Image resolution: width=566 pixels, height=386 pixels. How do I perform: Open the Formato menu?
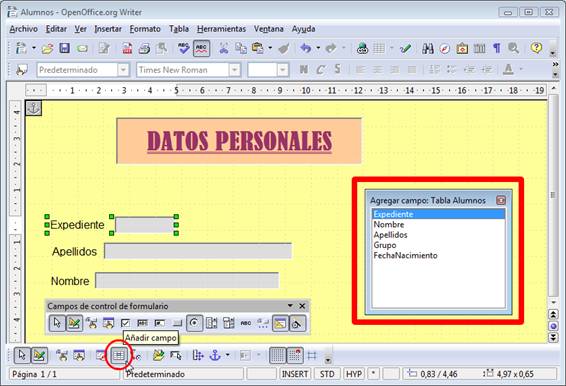pyautogui.click(x=145, y=29)
